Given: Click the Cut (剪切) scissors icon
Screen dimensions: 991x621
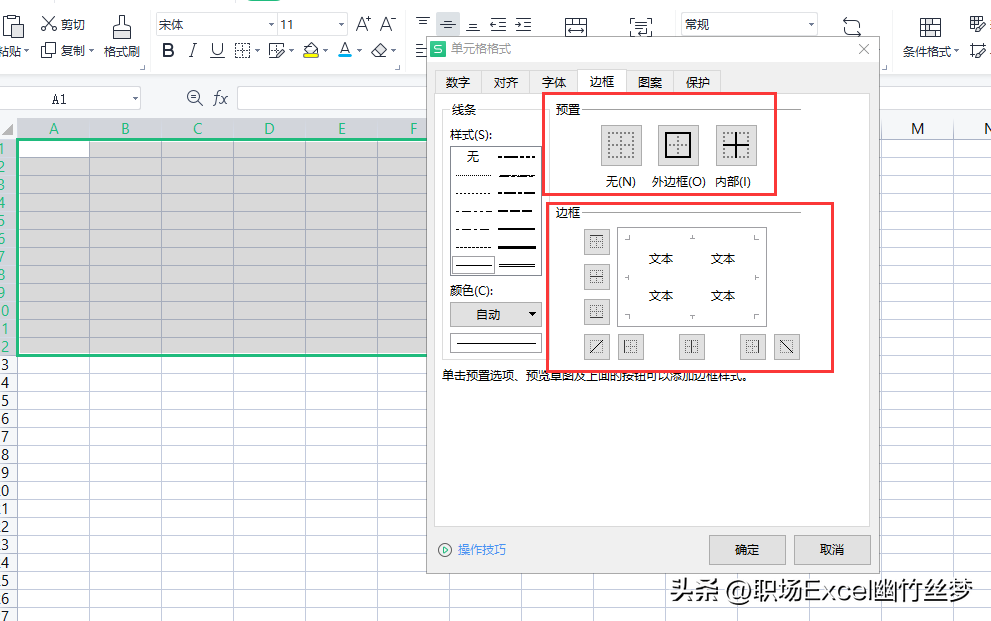Looking at the screenshot, I should tap(49, 24).
